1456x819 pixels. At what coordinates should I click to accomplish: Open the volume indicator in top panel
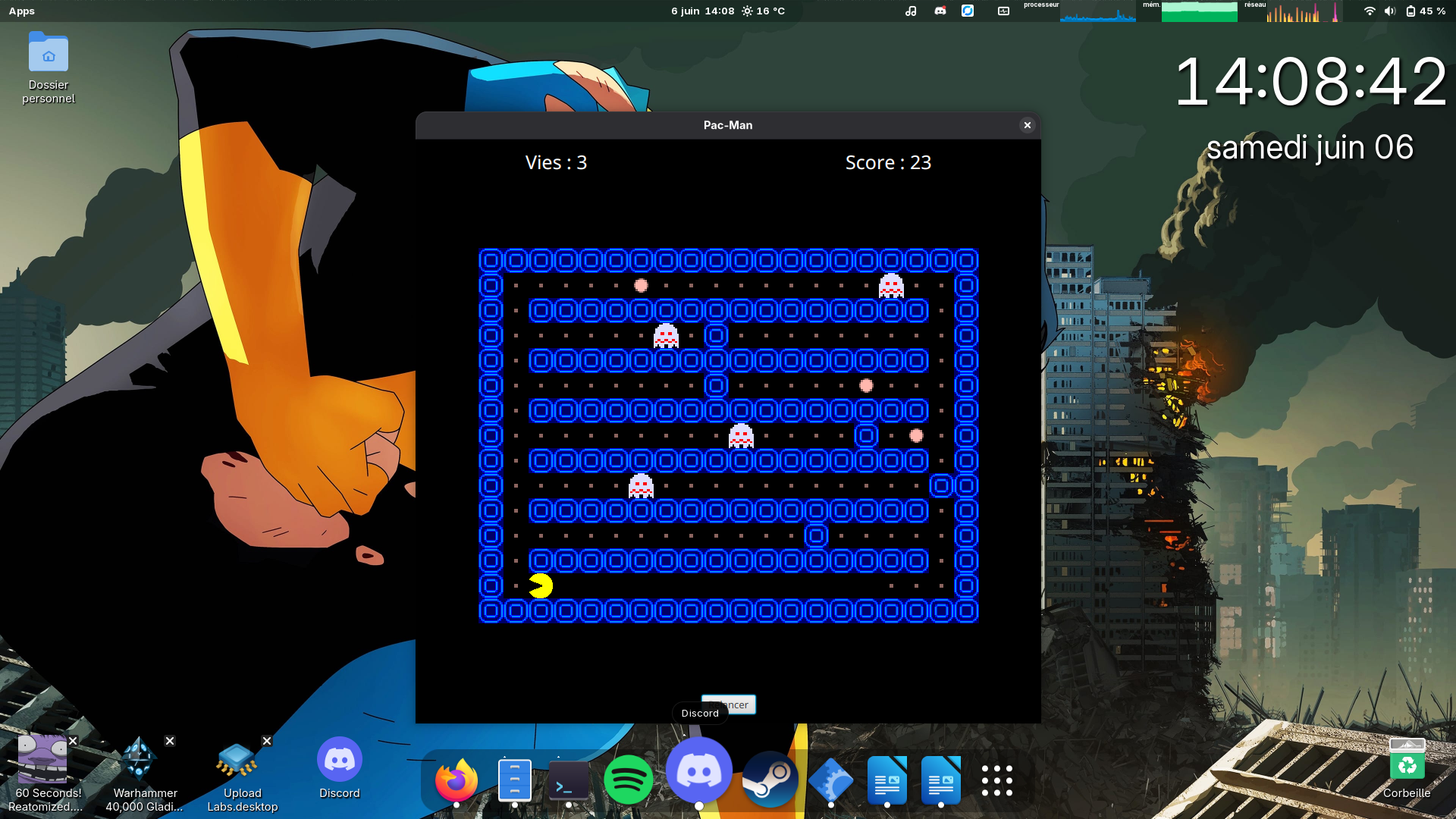[1389, 11]
